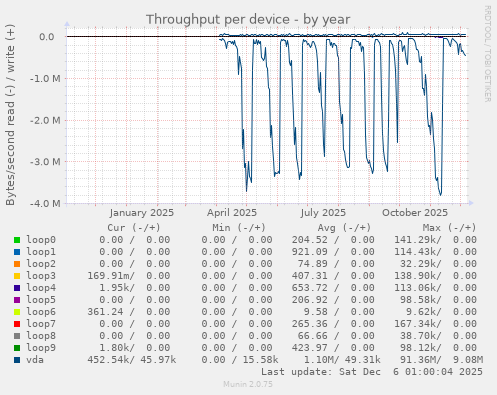This screenshot has width=497, height=395.
Task: Click the loop6 current value '361.24'
Action: pos(105,312)
